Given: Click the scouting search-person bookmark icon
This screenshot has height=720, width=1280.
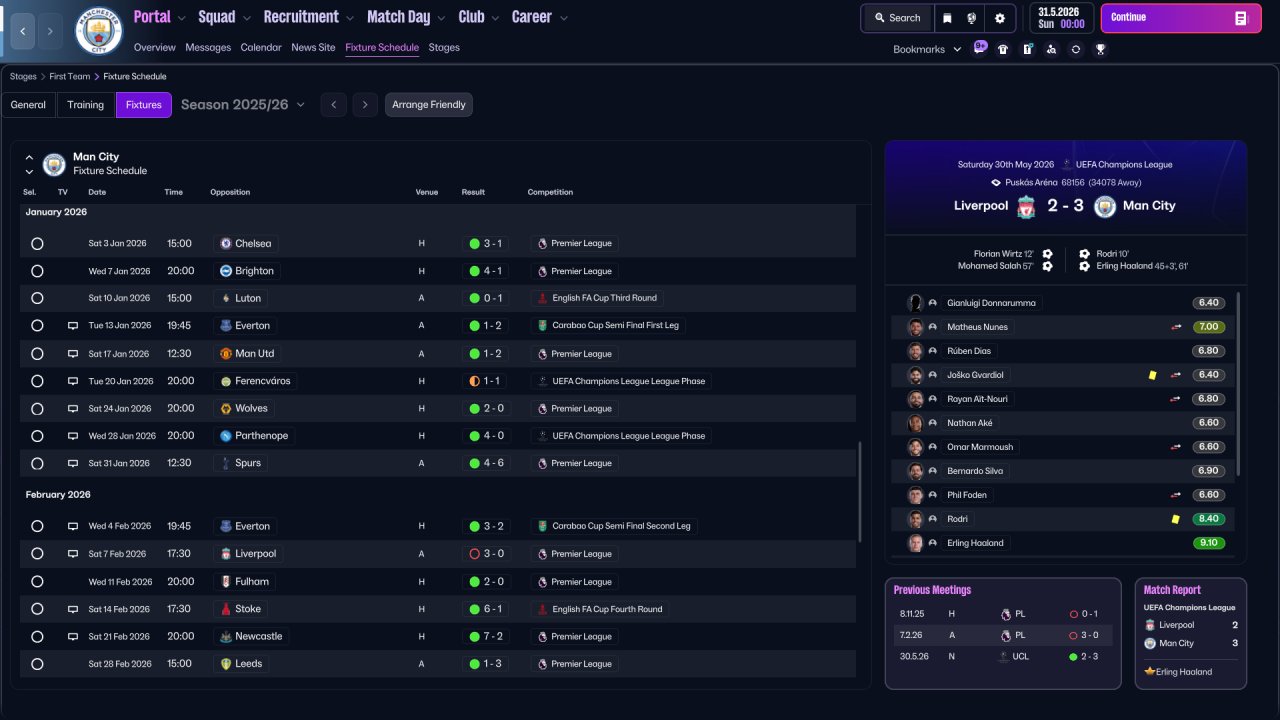Looking at the screenshot, I should [x=1051, y=49].
